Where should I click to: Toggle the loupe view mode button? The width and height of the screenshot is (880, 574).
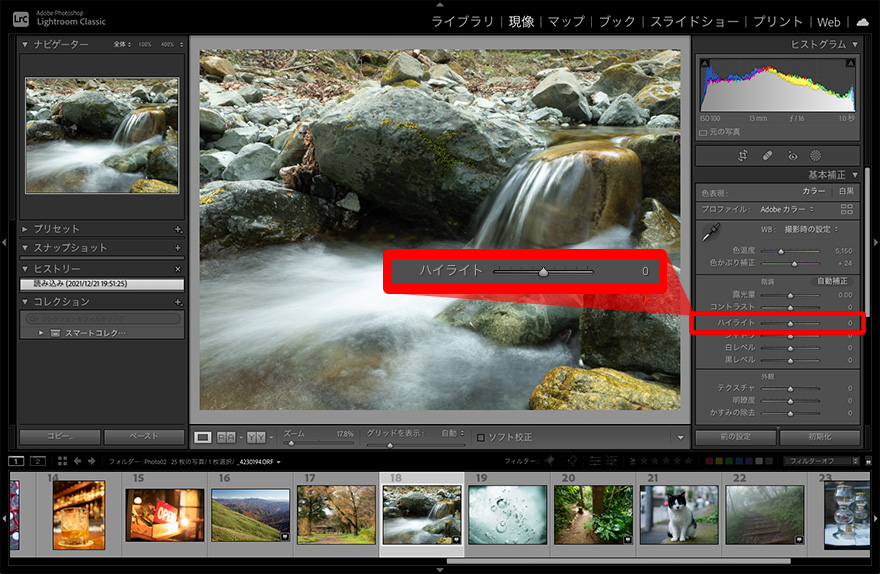tap(203, 437)
